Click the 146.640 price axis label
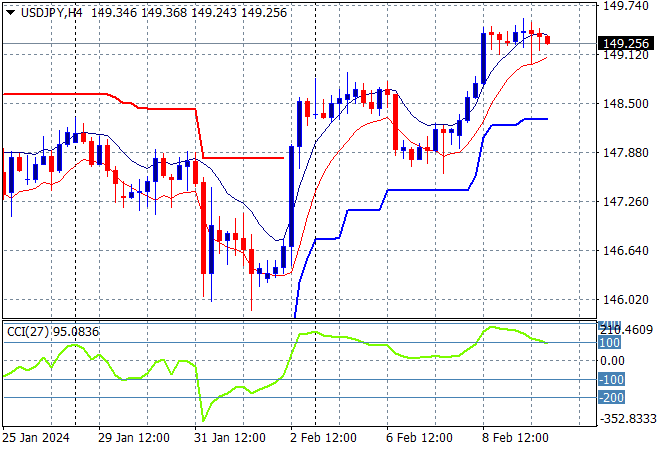The image size is (660, 450). [626, 250]
